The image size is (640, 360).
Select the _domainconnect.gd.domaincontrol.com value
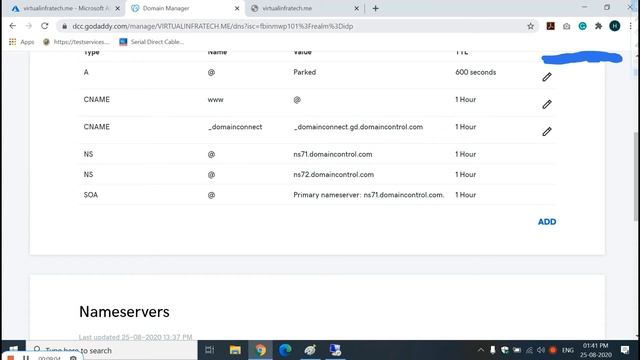pyautogui.click(x=358, y=127)
